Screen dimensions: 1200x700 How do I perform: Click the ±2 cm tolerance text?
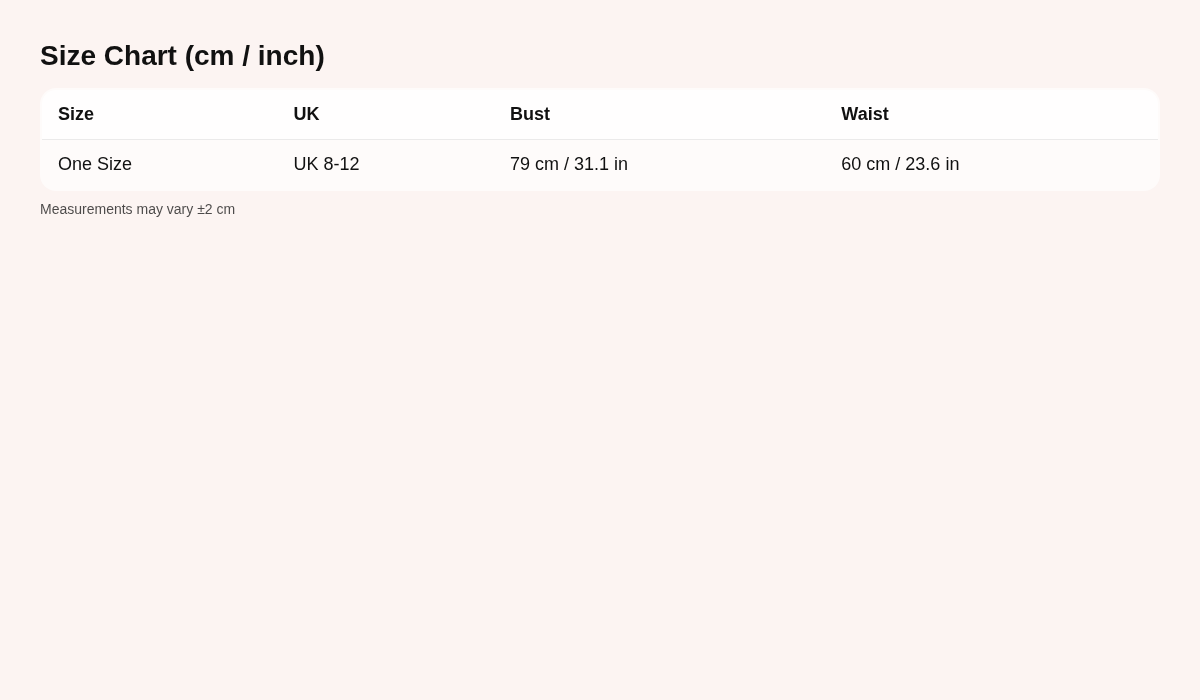216,209
